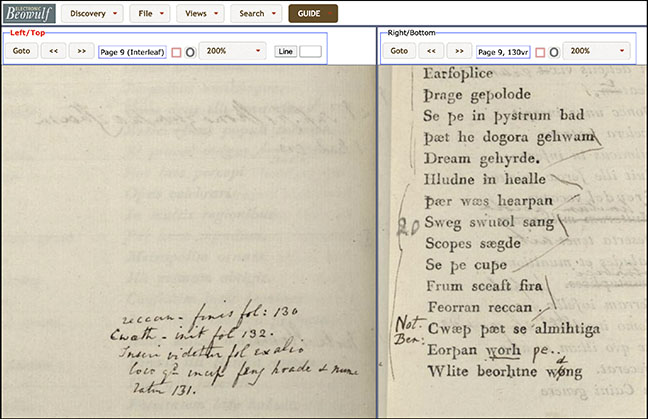
Task: Click Goto in Left/Top panel
Action: point(21,51)
